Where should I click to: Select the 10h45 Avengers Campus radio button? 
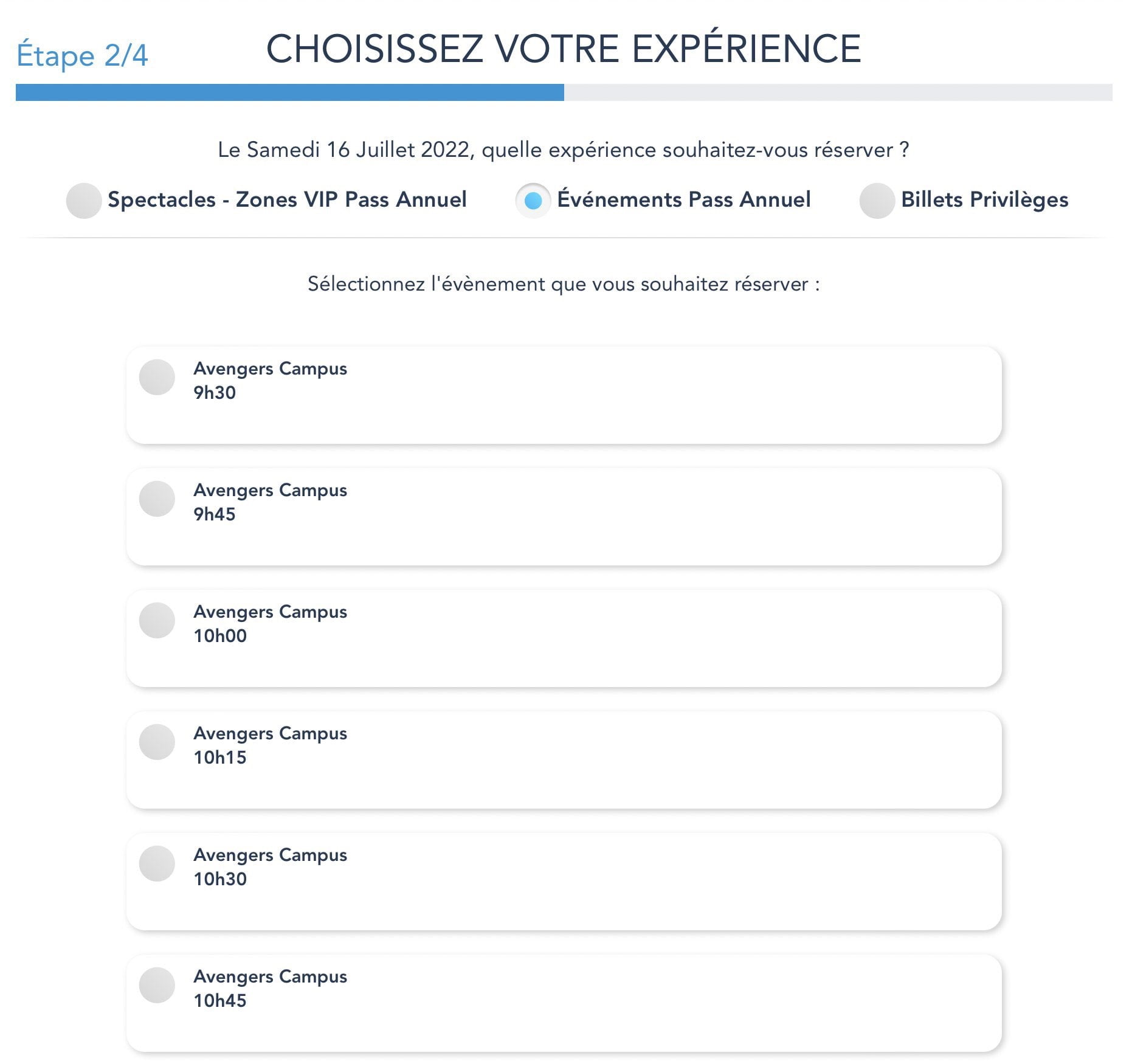tap(157, 986)
